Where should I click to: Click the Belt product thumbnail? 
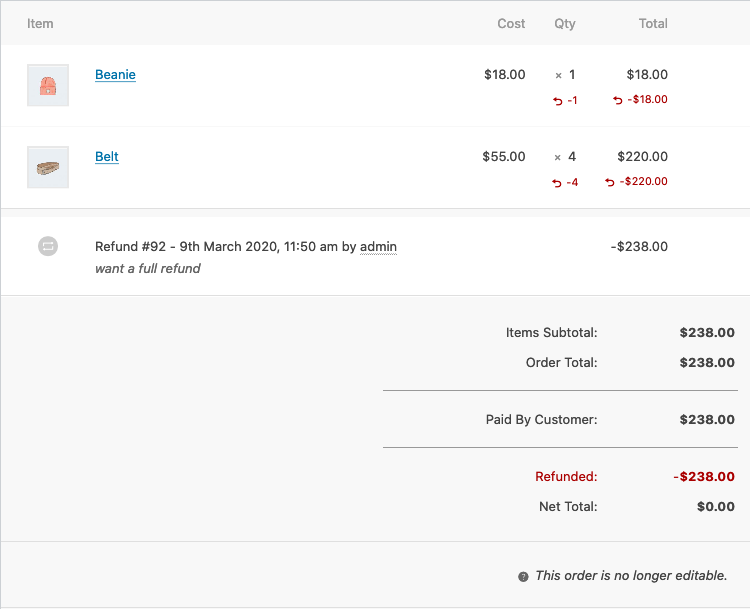coord(48,168)
